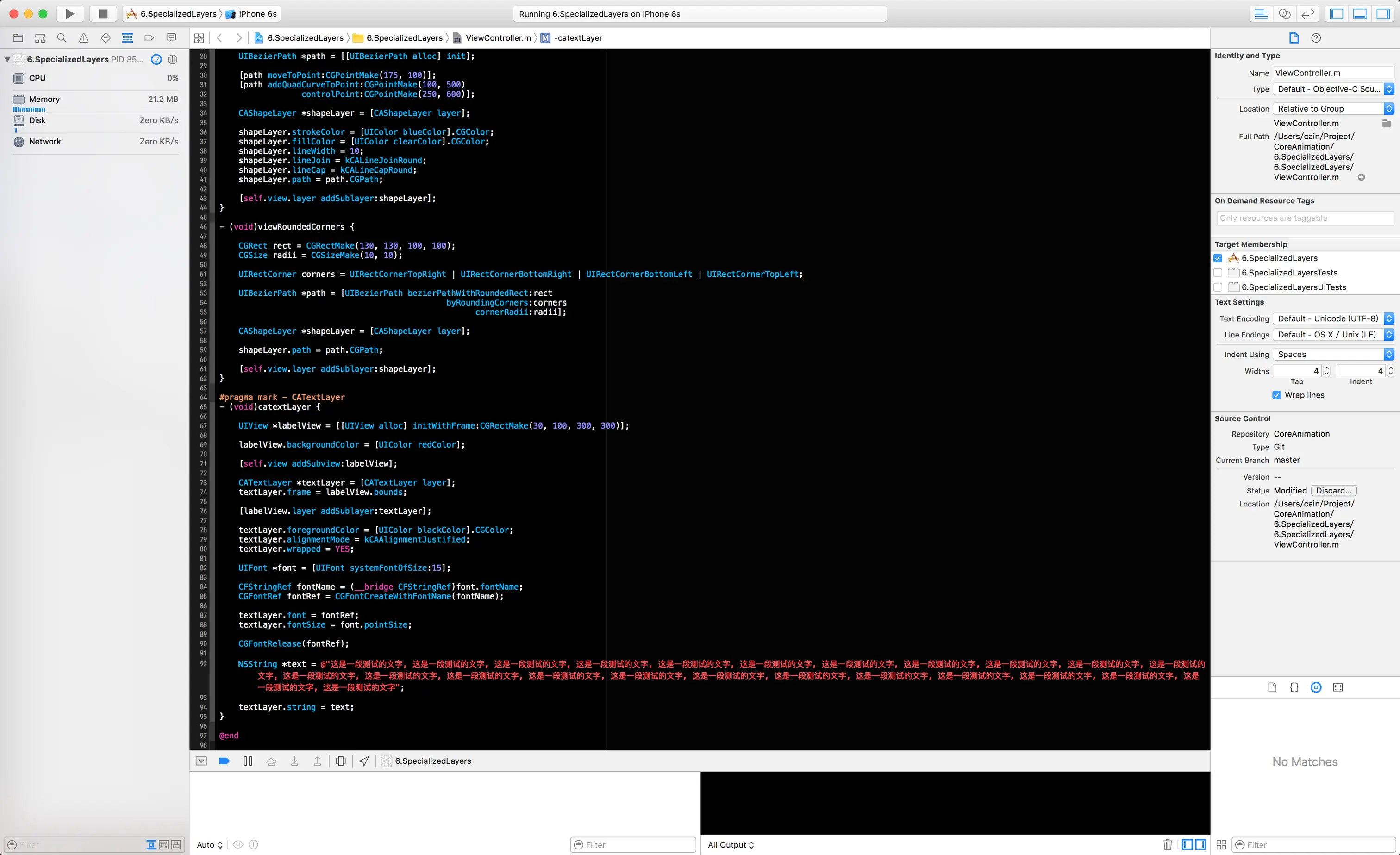Screen dimensions: 1400x855
Task: Check 6.SpecializedLayersUITests target membership
Action: [1218, 287]
